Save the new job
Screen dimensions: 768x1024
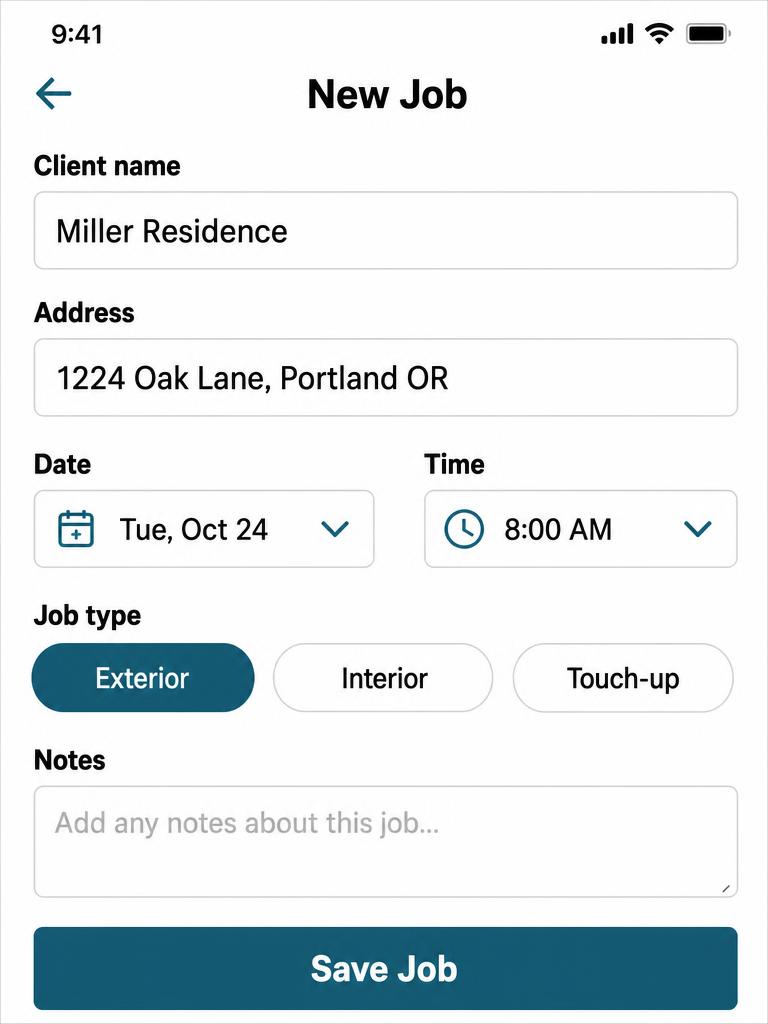pos(385,968)
